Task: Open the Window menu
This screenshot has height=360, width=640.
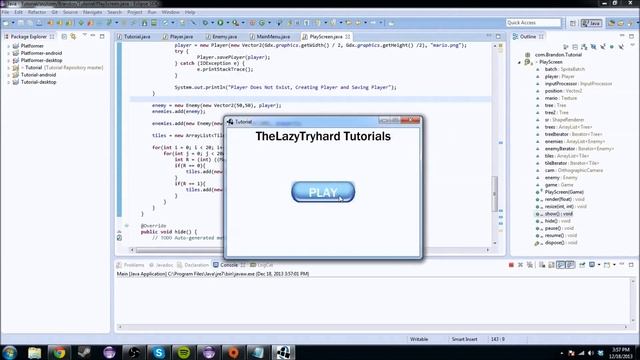Action: pyautogui.click(x=170, y=12)
